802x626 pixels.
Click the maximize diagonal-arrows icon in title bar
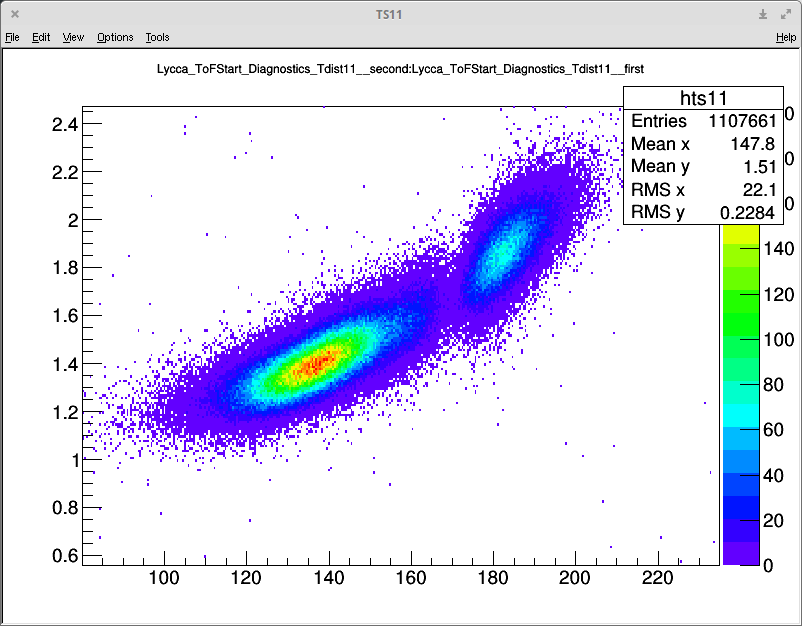tap(786, 14)
